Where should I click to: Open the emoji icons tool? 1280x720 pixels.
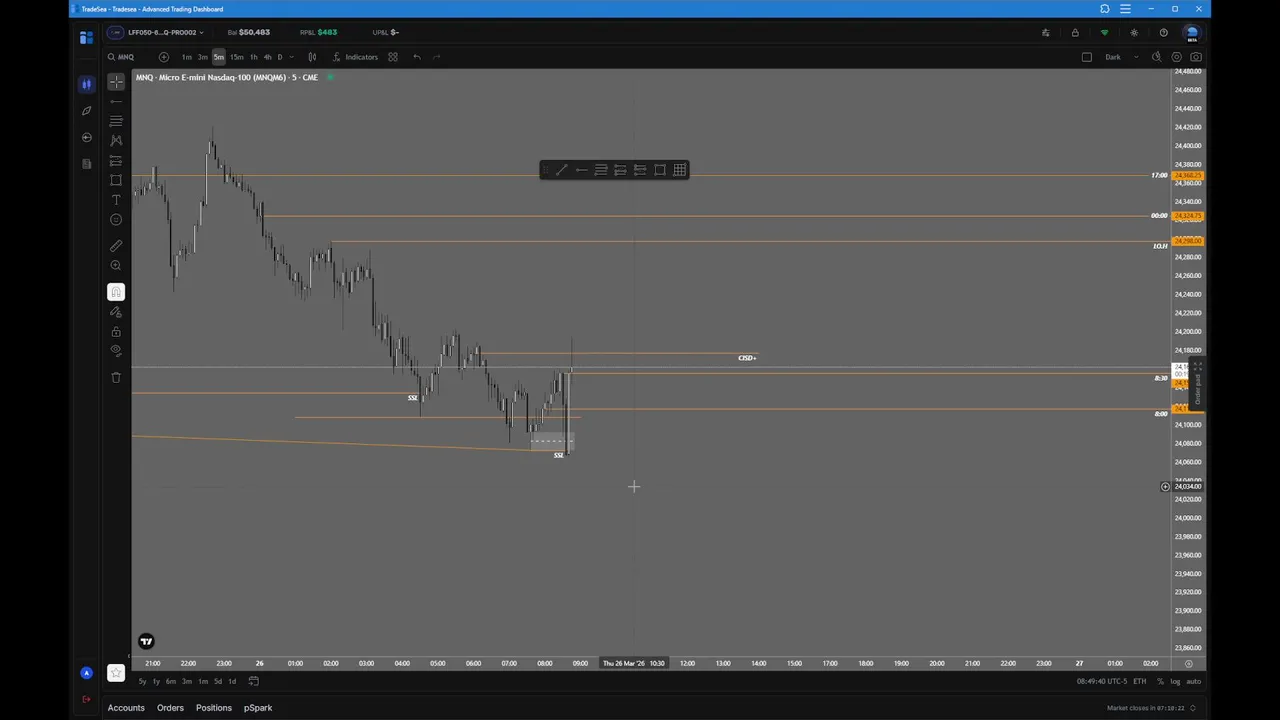coord(116,220)
